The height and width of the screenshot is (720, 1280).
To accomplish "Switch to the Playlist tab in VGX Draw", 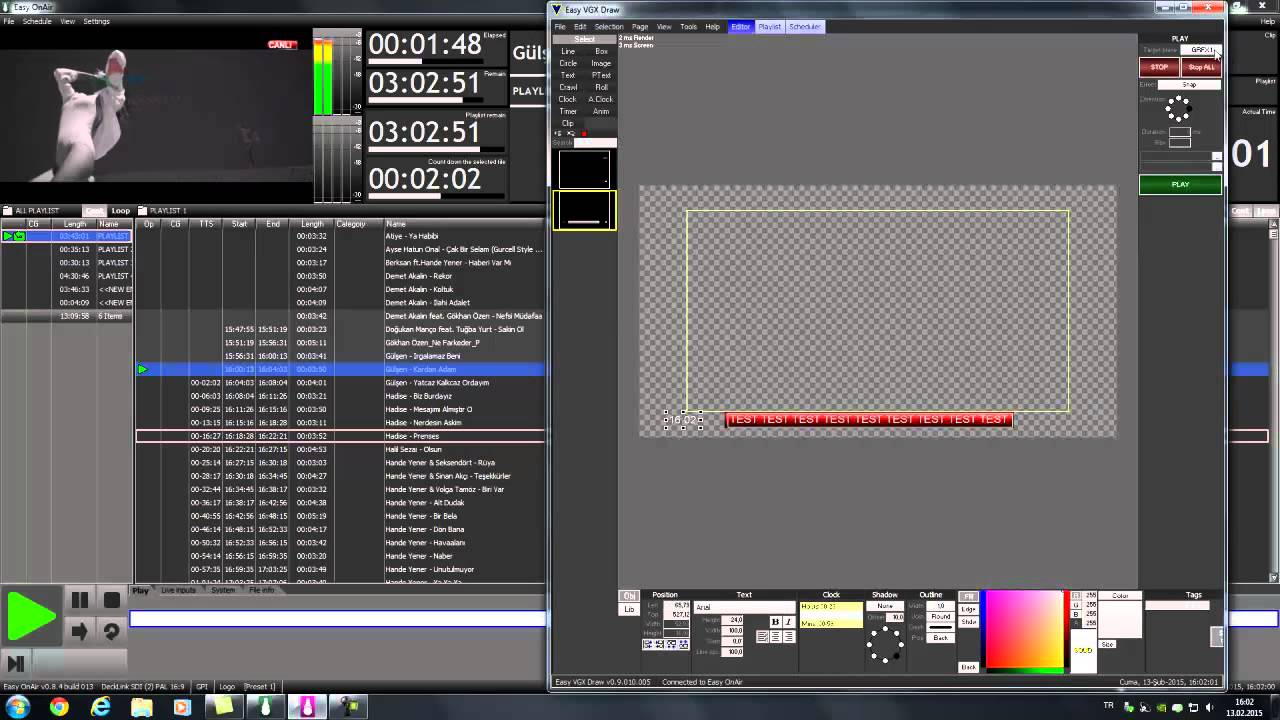I will pos(769,27).
